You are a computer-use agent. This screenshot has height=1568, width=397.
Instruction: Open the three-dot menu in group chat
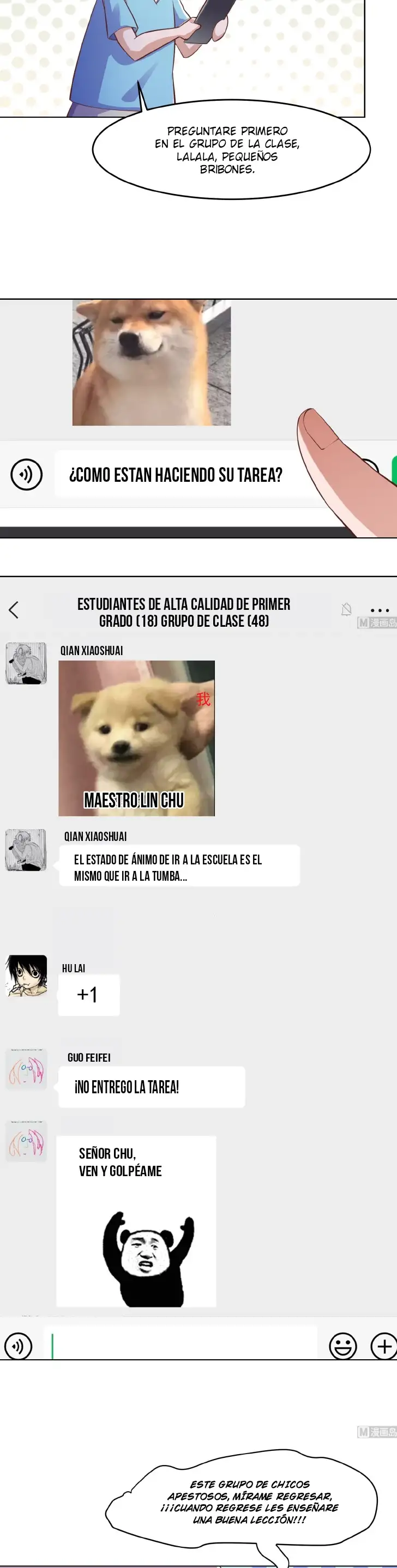tap(380, 610)
